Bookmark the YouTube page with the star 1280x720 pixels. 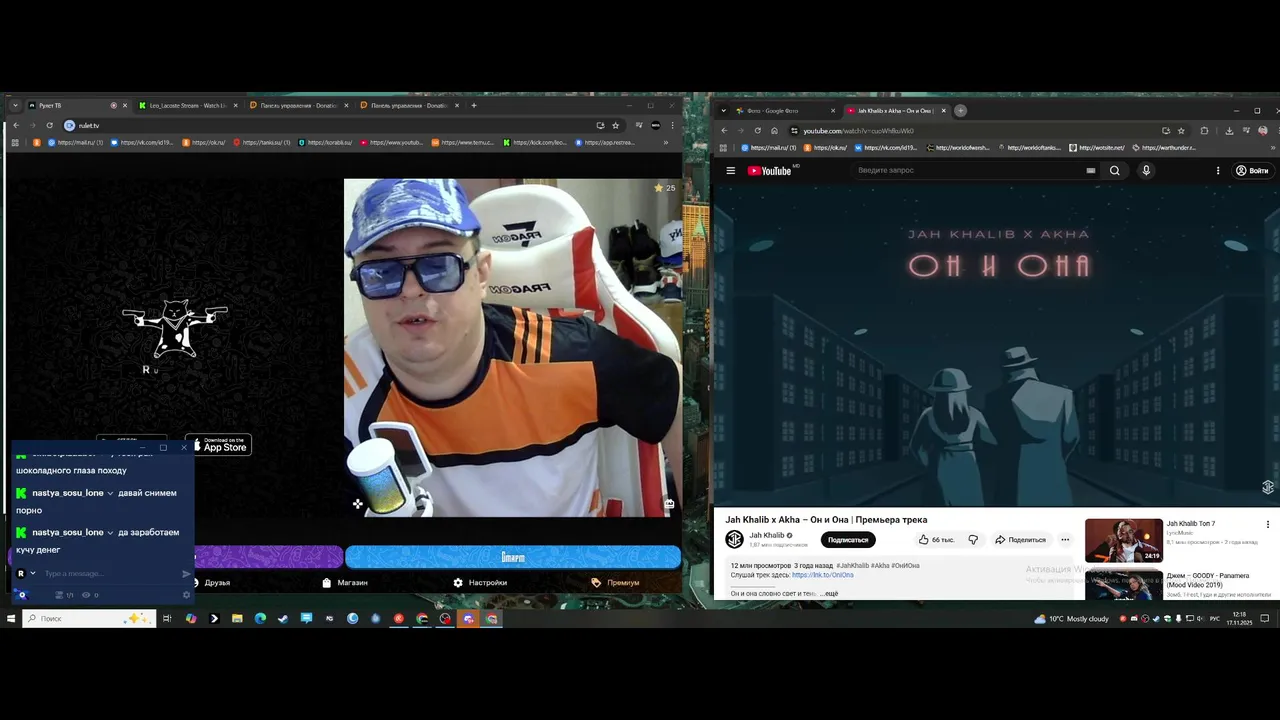1181,131
